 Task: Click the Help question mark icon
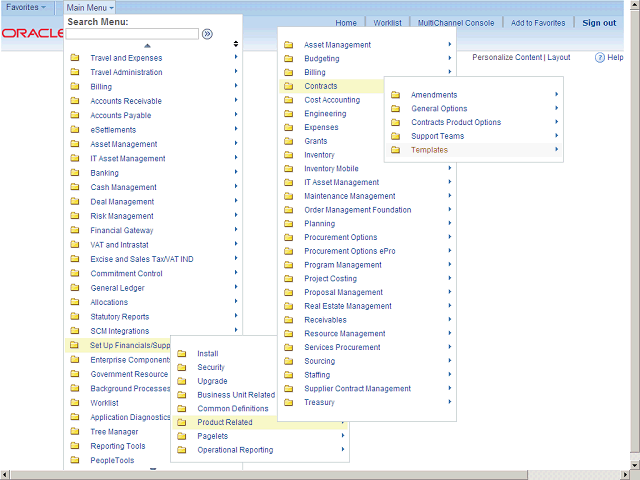coord(600,58)
